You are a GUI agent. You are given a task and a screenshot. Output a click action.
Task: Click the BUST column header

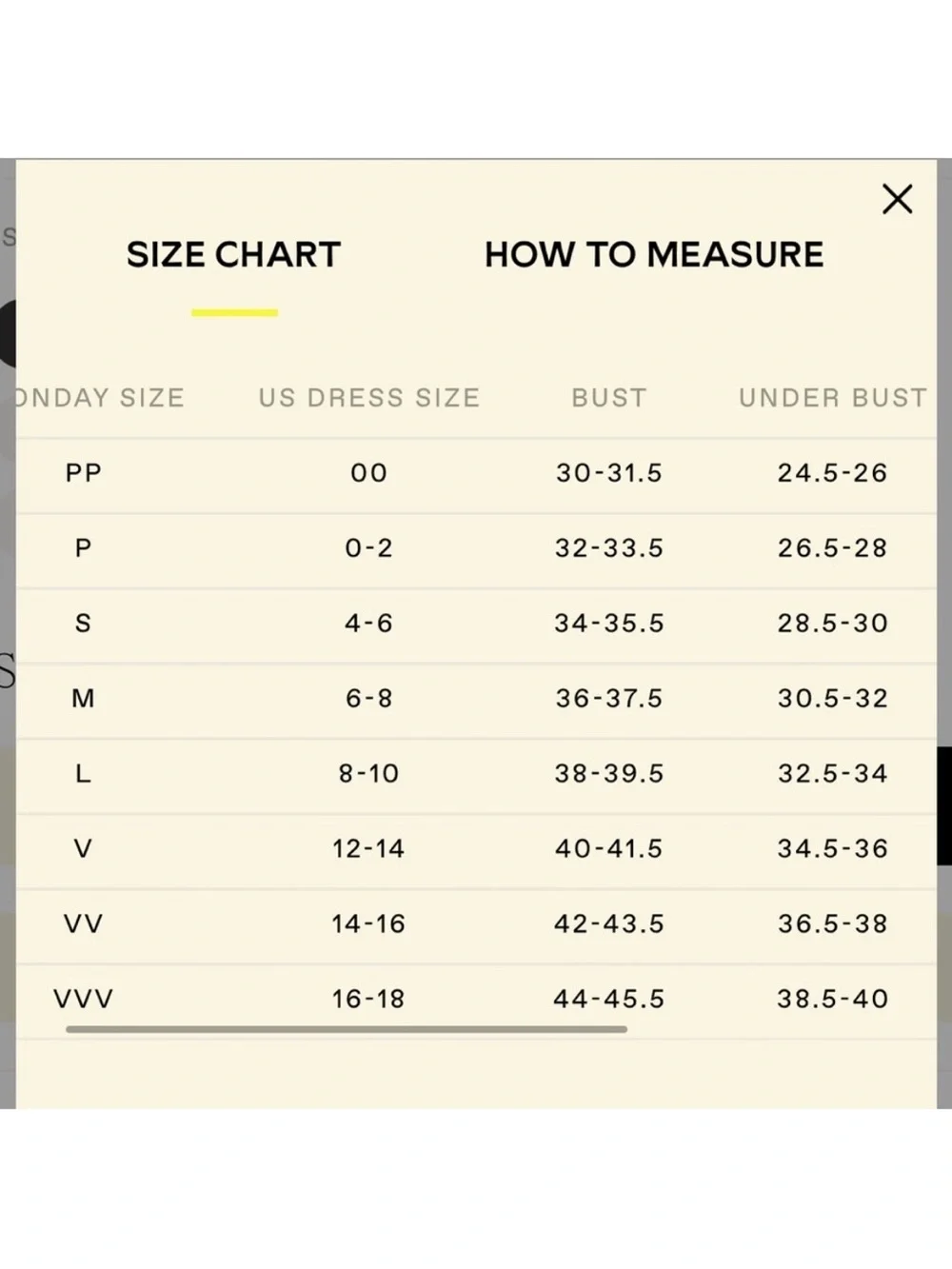tap(609, 398)
